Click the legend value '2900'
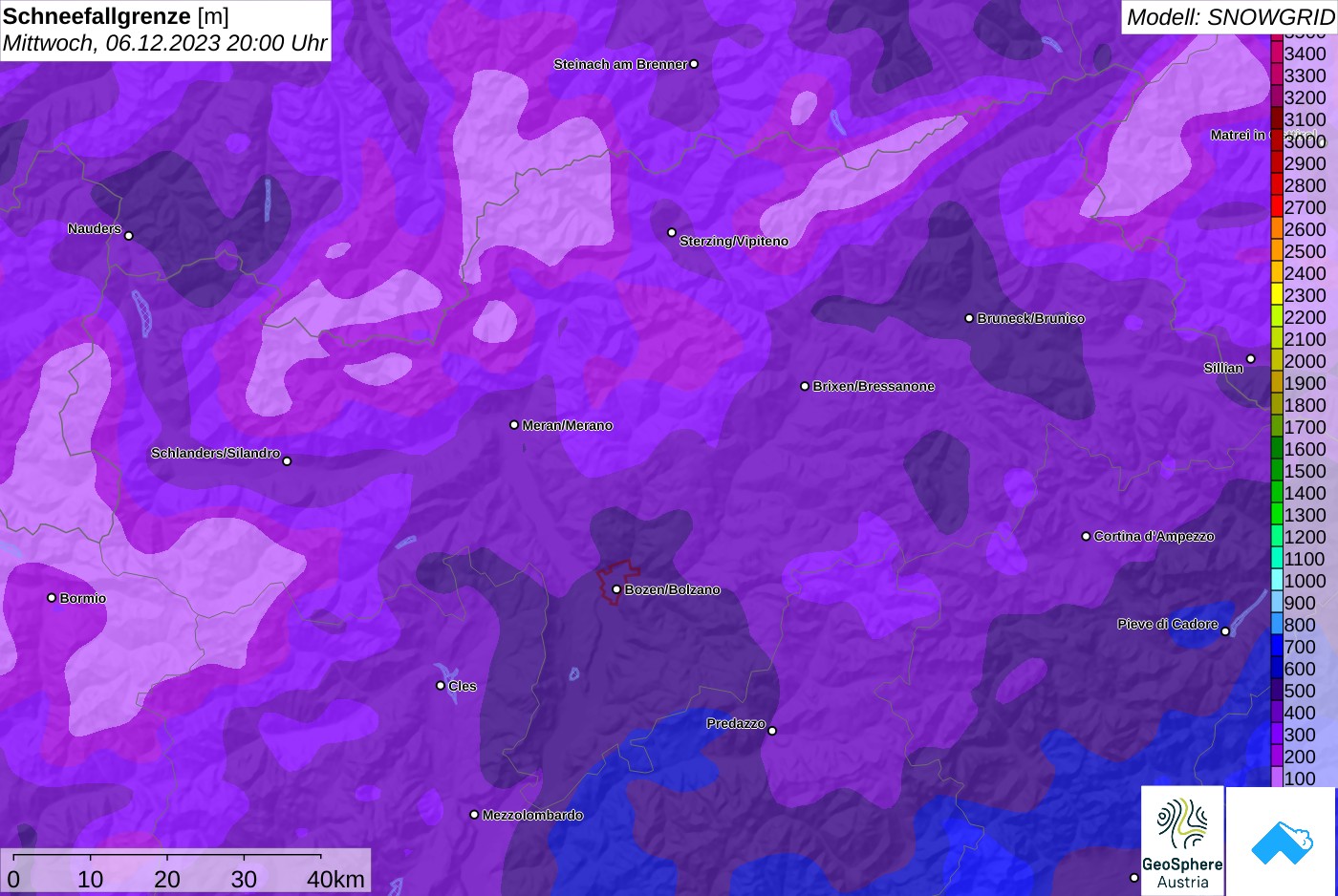 [x=1305, y=163]
